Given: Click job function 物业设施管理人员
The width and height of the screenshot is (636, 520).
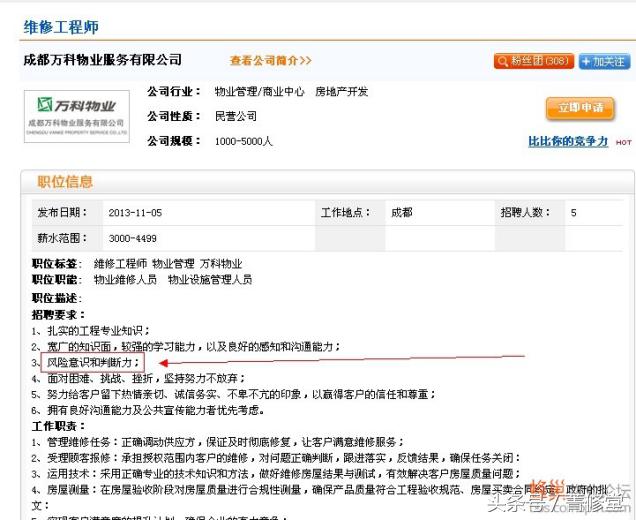Looking at the screenshot, I should pos(210,280).
